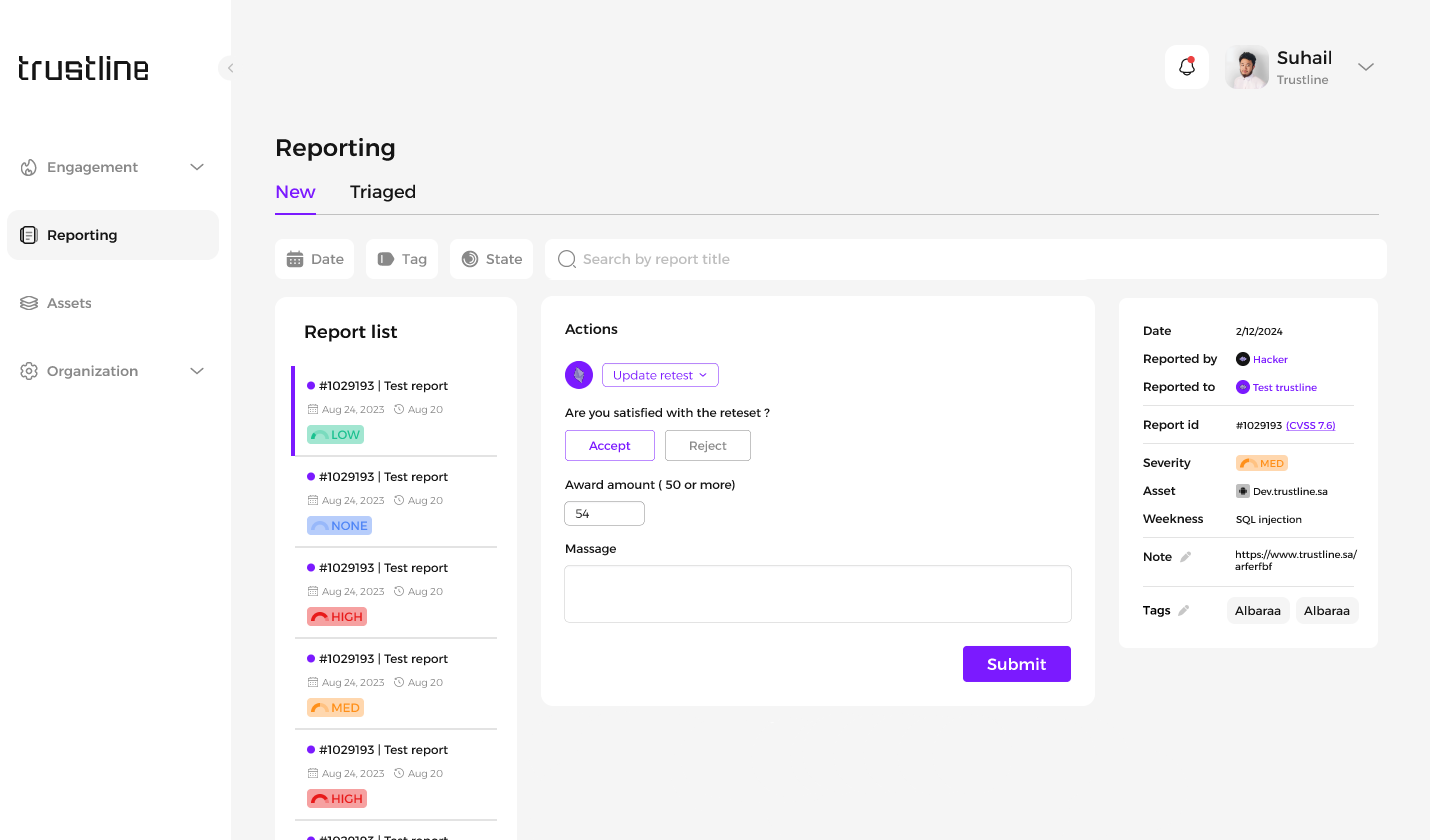Click the search magnifier icon

click(x=567, y=259)
